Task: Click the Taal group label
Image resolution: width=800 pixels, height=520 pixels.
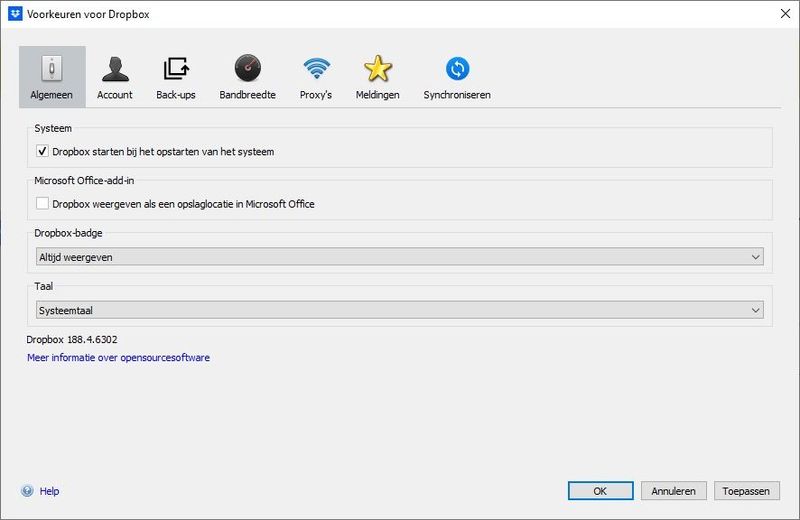Action: pyautogui.click(x=44, y=286)
